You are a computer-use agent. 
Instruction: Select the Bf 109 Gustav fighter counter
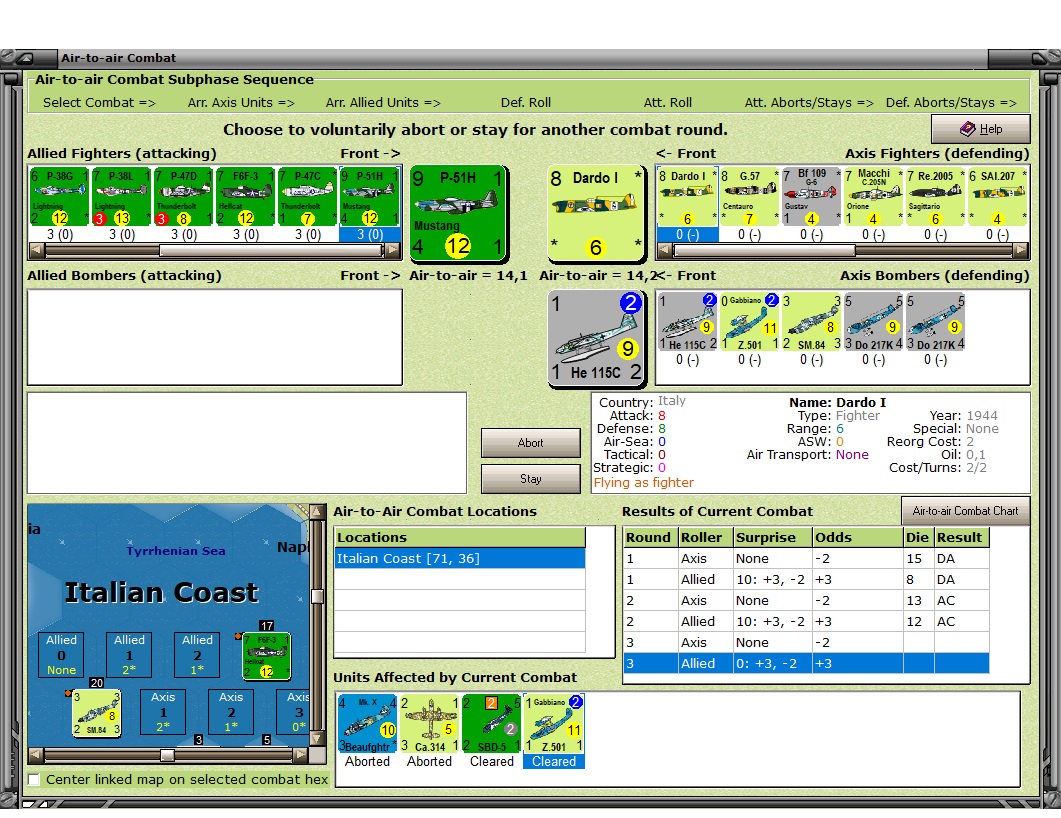point(811,197)
